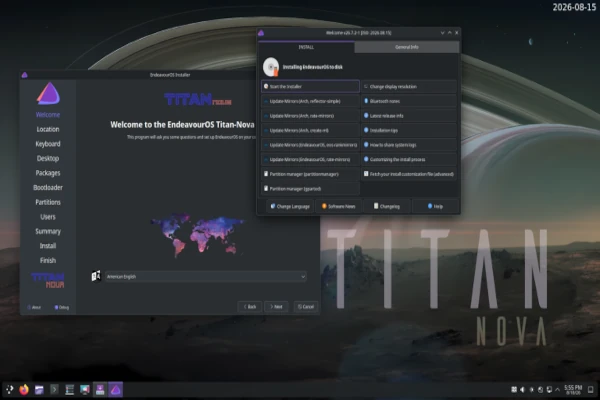Click Next in the EndeavourOS Installer
The width and height of the screenshot is (600, 400).
[x=276, y=307]
